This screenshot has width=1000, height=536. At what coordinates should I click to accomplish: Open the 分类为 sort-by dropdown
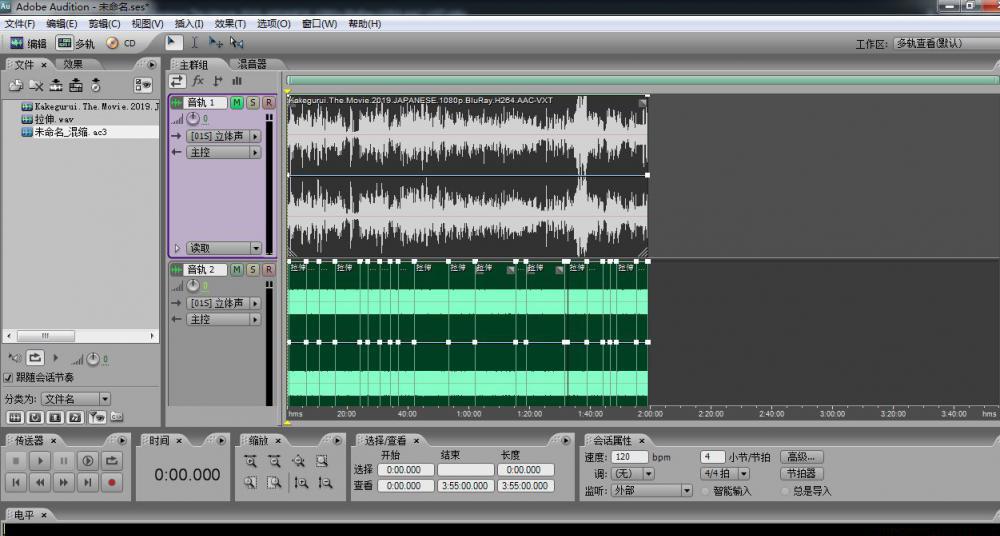point(76,399)
